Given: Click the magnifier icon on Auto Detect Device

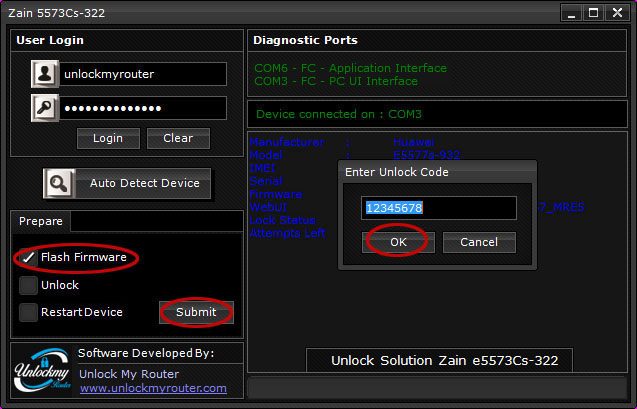Looking at the screenshot, I should [x=59, y=184].
